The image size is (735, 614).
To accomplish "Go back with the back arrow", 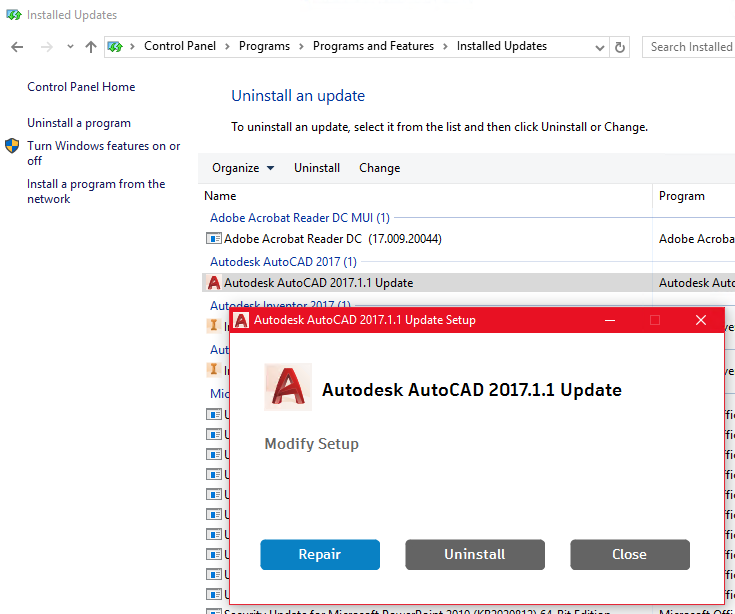I will (x=17, y=47).
